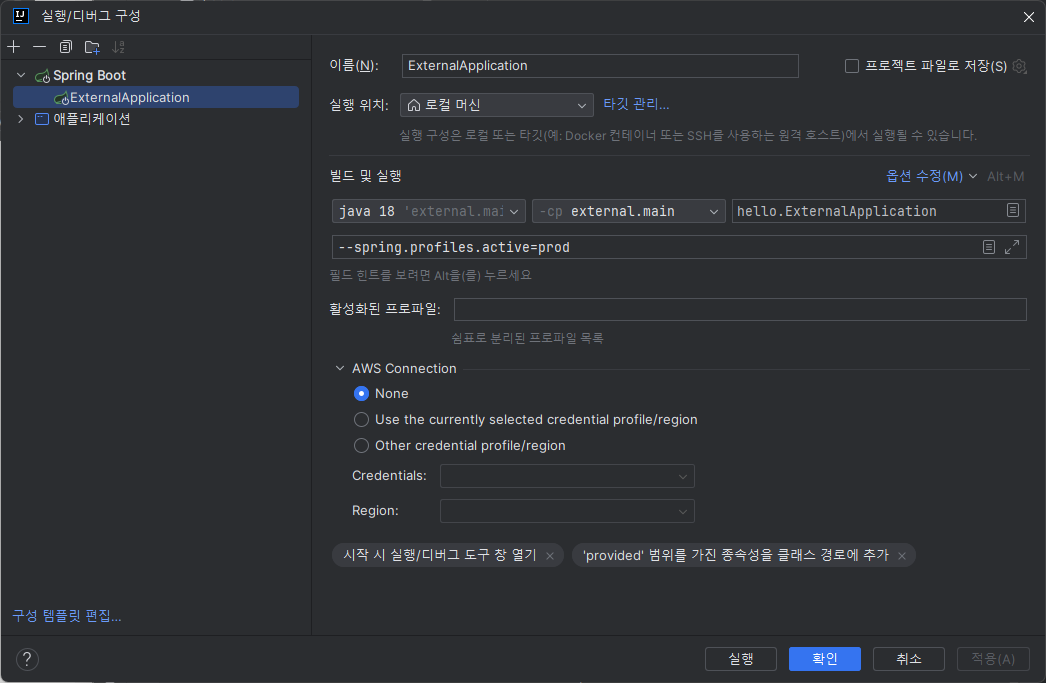Image resolution: width=1046 pixels, height=683 pixels.
Task: Create a new configuration folder
Action: [x=92, y=47]
